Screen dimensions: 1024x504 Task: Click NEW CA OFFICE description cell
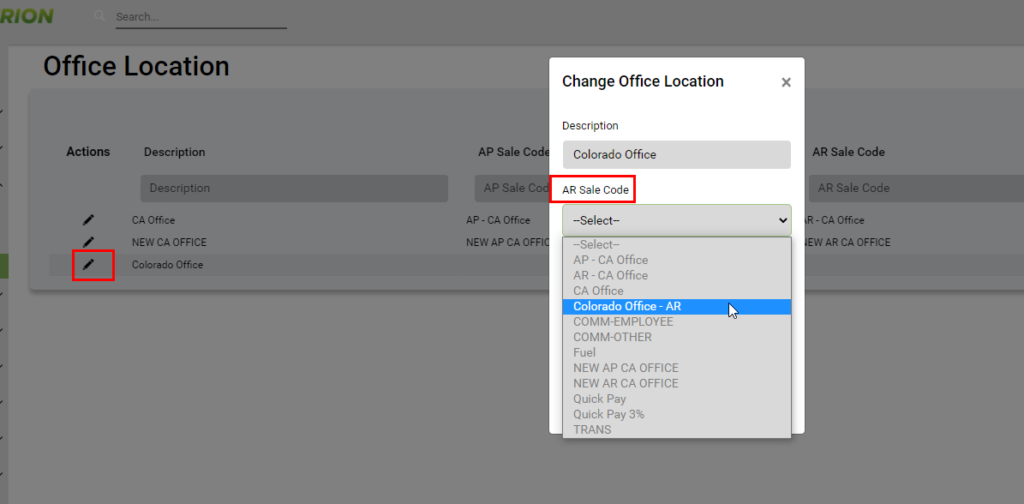tap(169, 242)
